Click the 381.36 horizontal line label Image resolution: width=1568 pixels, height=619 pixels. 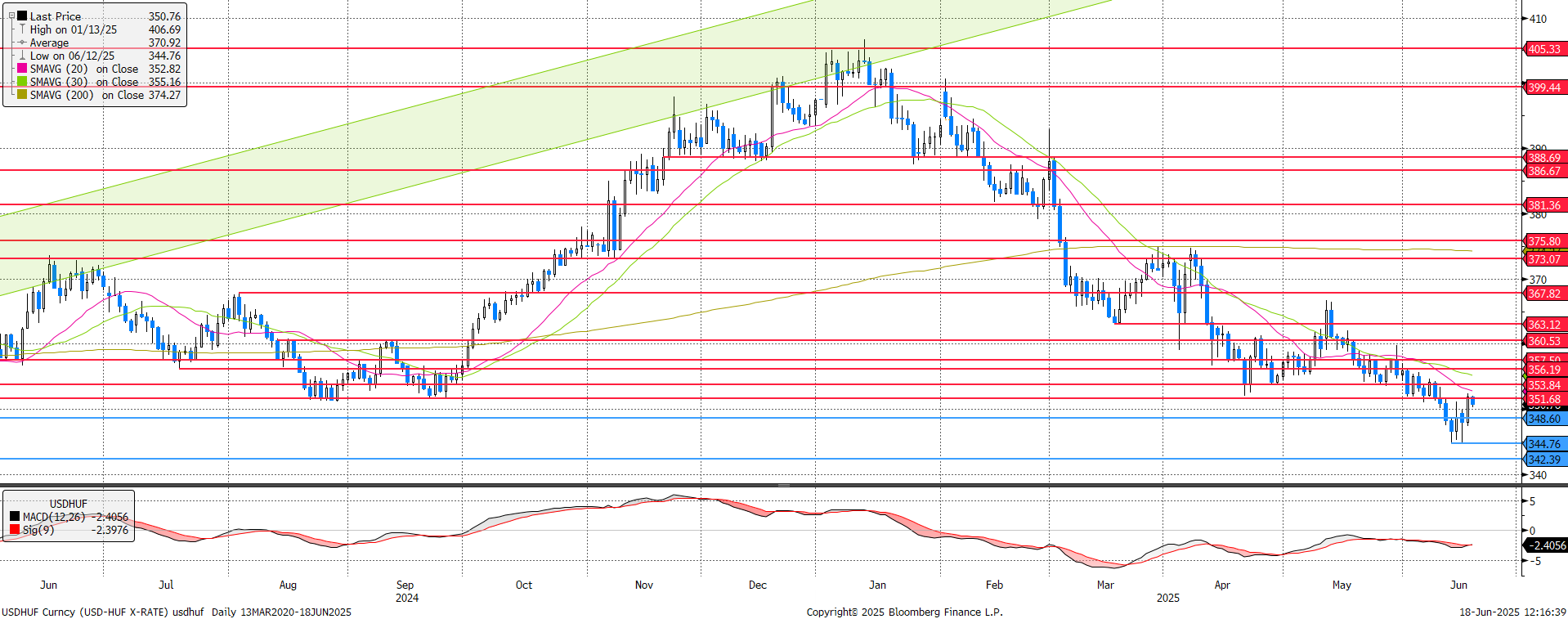click(x=1544, y=205)
